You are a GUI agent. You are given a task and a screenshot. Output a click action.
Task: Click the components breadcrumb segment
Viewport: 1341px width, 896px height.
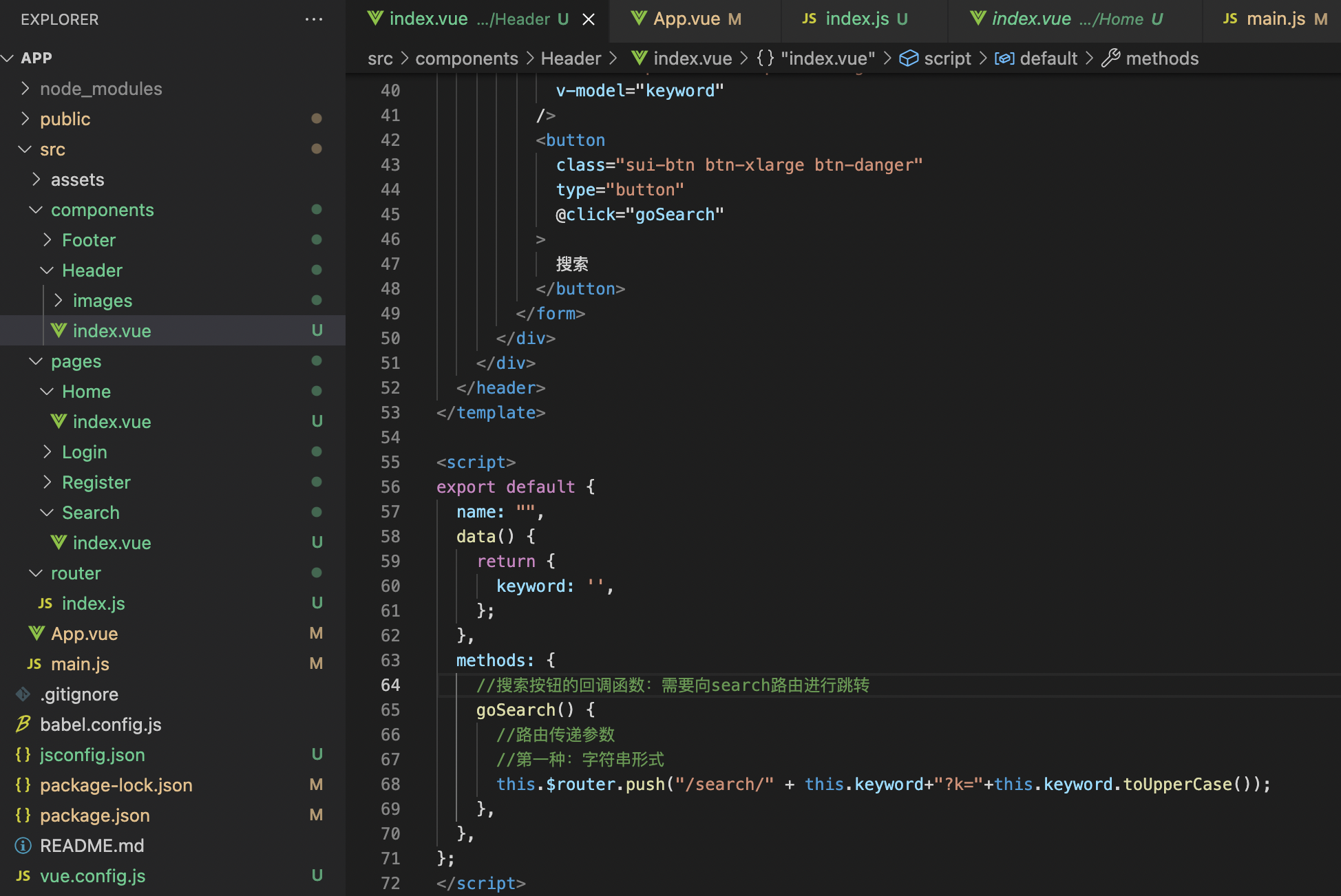(467, 58)
